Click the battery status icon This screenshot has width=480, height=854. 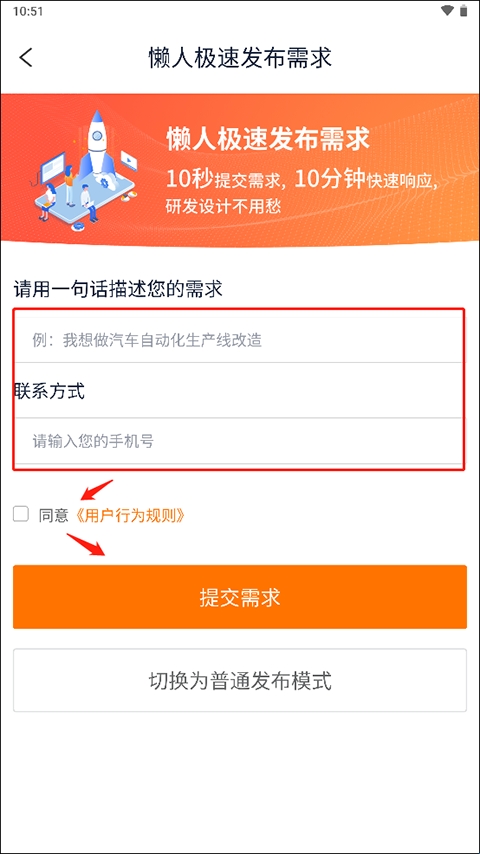[464, 10]
